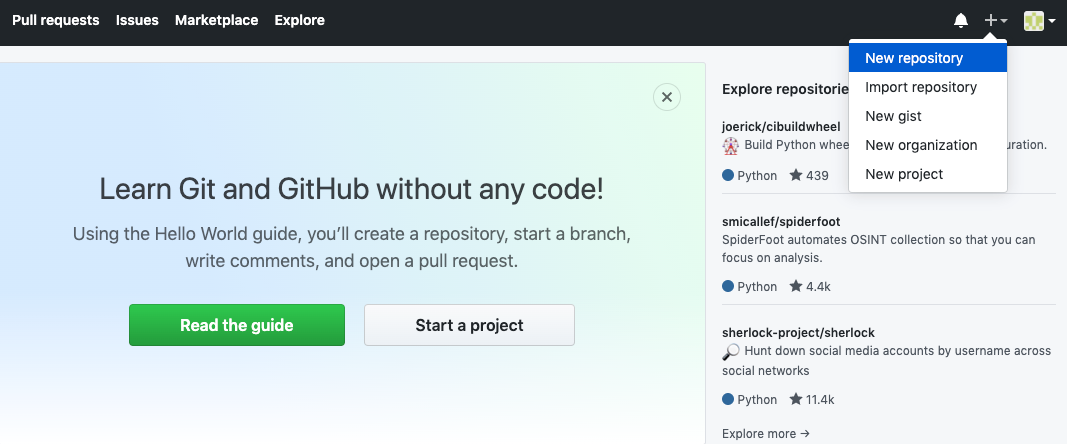The width and height of the screenshot is (1067, 444).
Task: Click the ferris wheel emoji in cibuildwheel description
Action: 731,145
